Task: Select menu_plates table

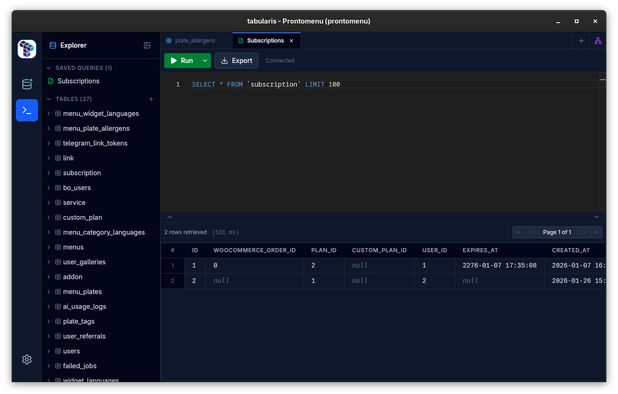Action: pos(82,292)
